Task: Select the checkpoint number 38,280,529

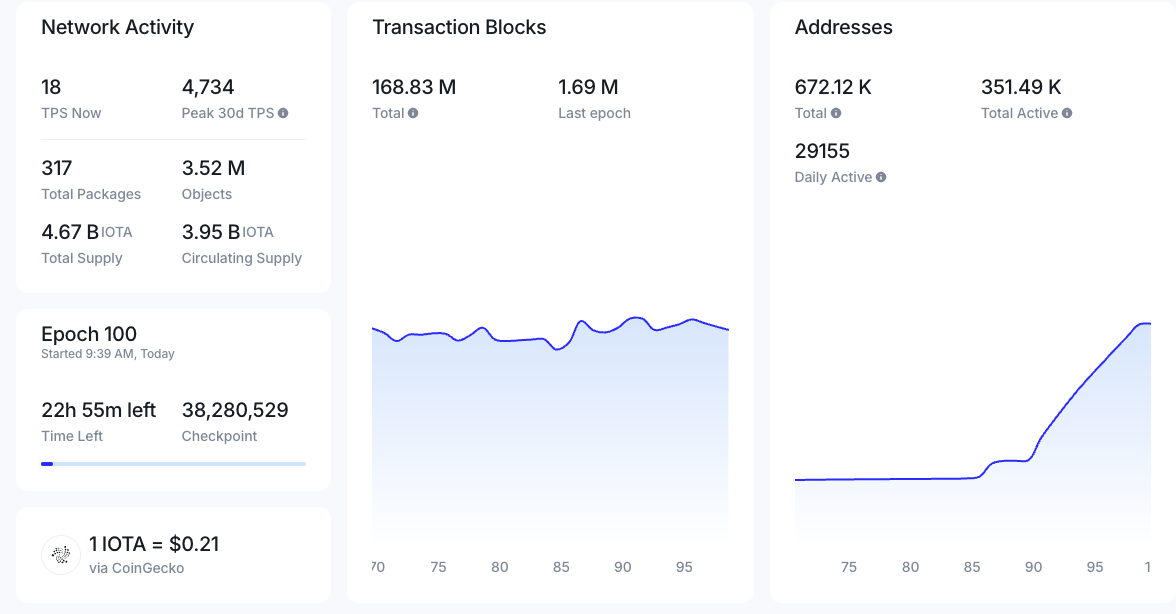Action: (235, 410)
